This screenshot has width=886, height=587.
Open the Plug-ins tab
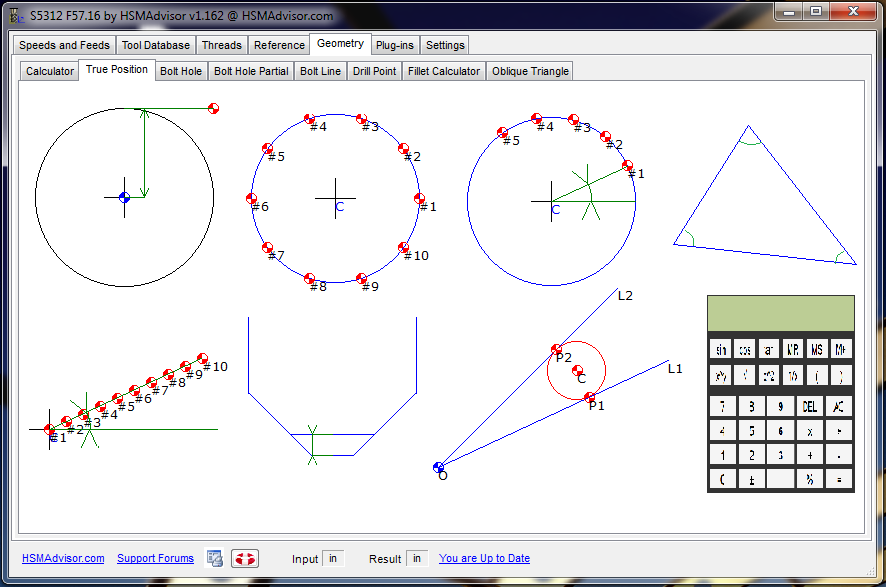point(394,44)
